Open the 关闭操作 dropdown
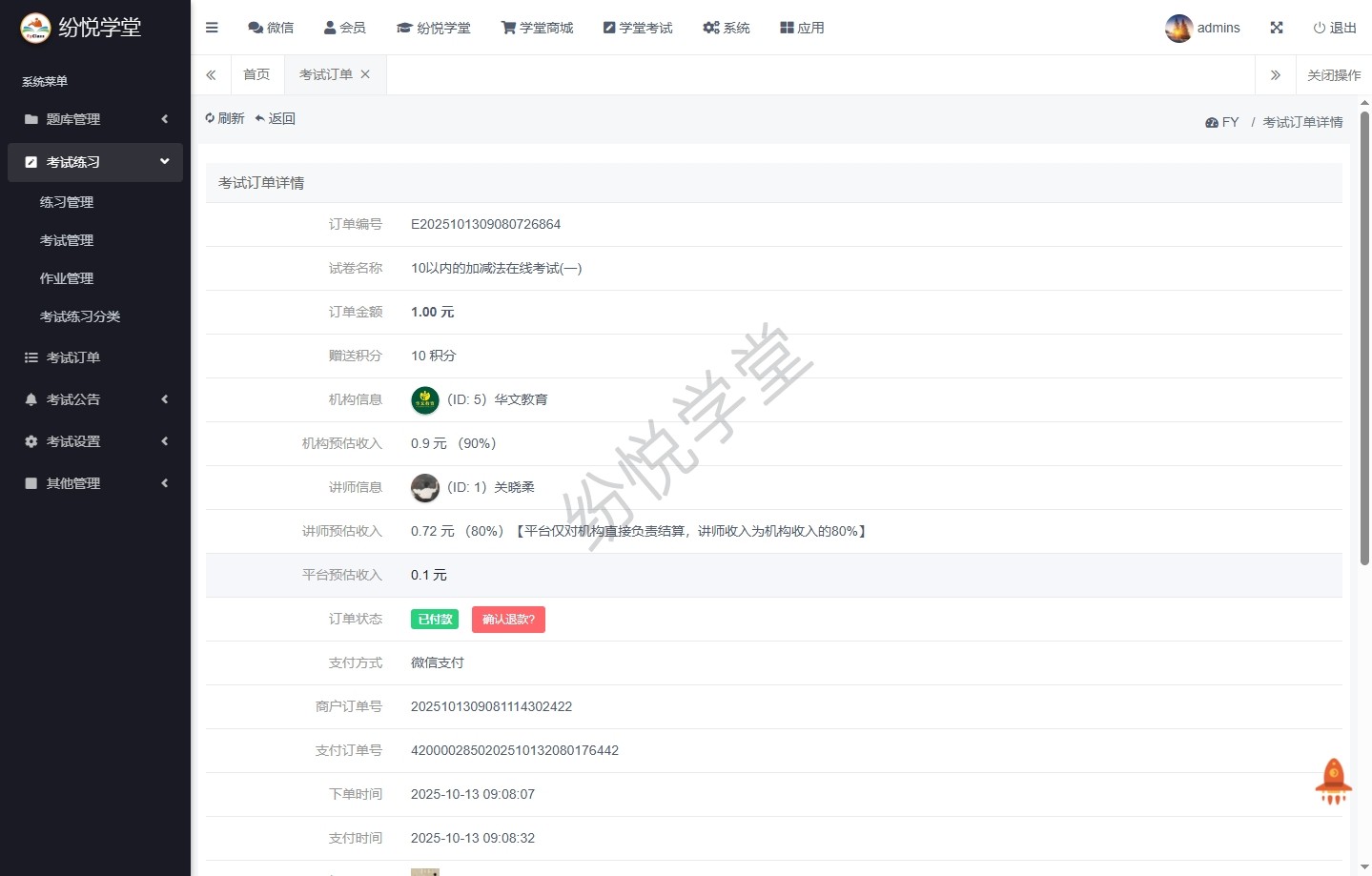 click(1333, 75)
